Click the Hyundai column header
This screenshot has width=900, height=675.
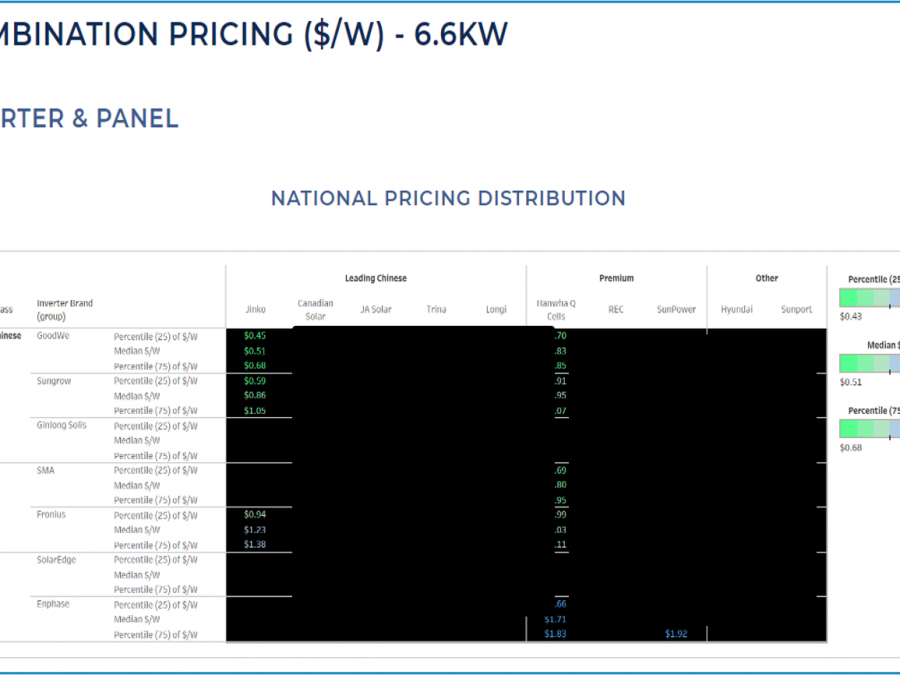pos(736,309)
